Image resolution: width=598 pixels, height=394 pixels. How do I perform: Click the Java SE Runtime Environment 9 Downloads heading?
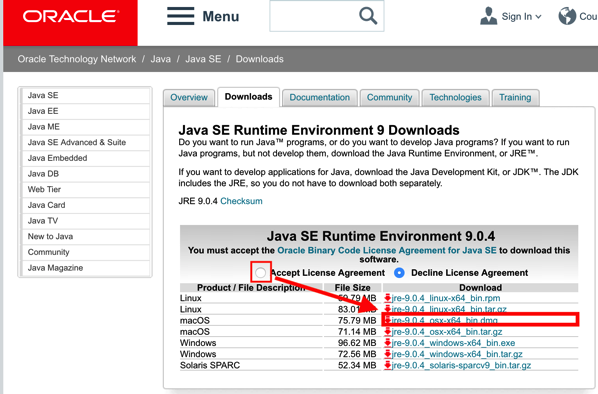coord(319,130)
